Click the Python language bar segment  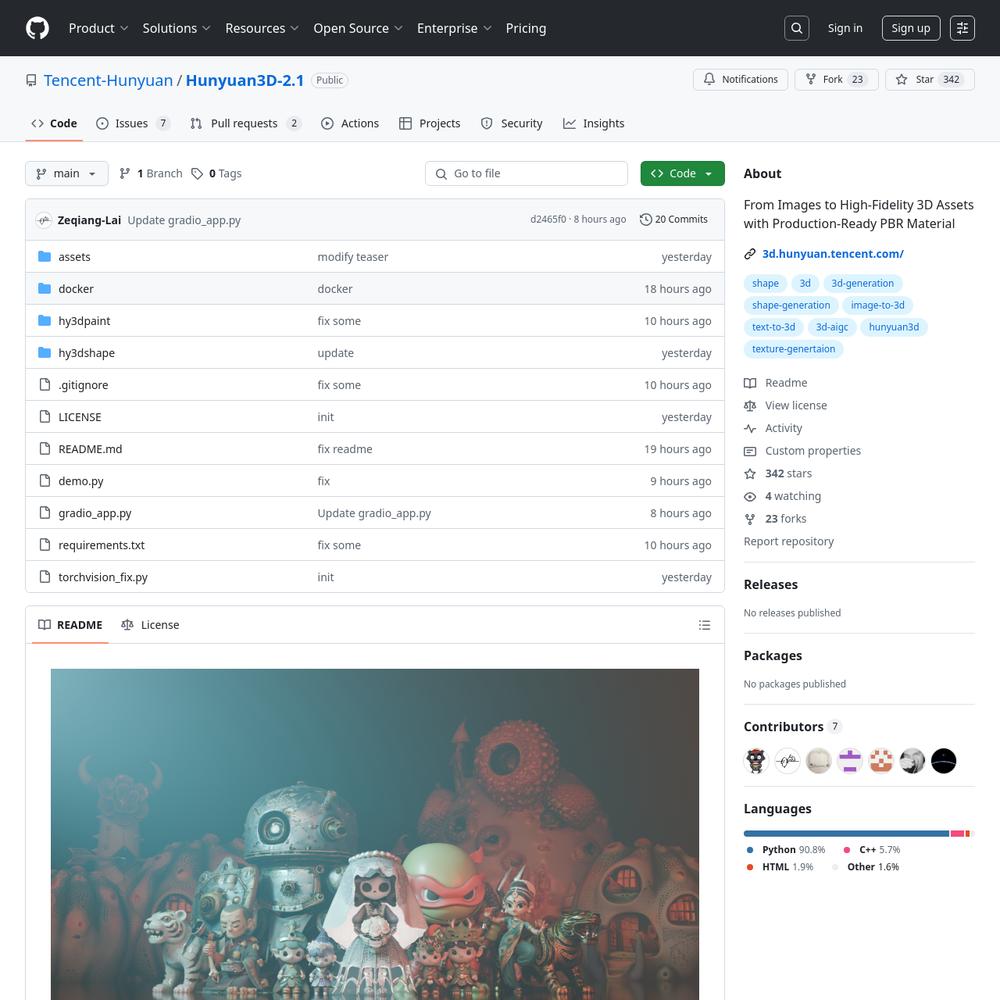point(846,834)
